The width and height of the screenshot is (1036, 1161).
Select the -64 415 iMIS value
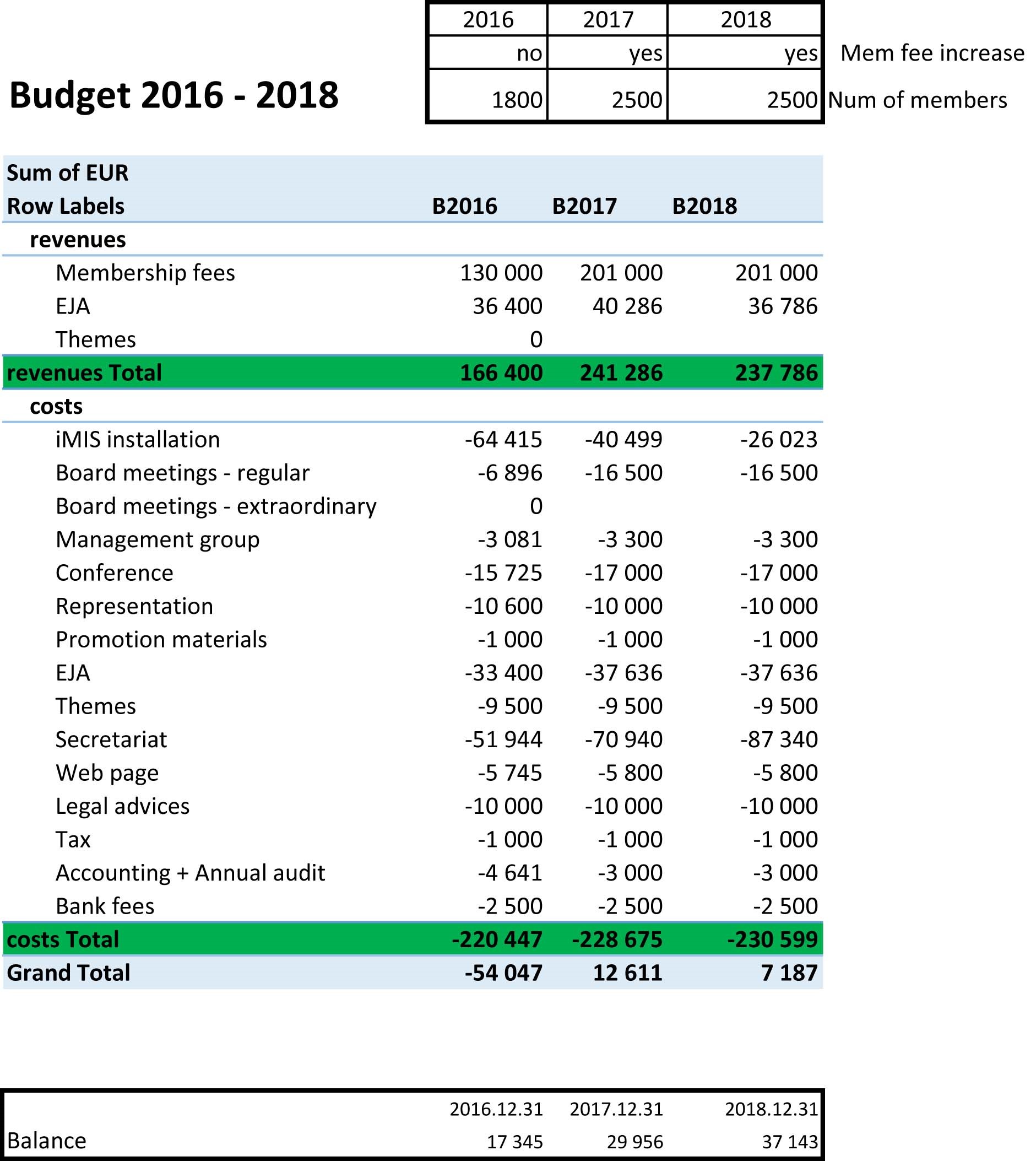[503, 440]
